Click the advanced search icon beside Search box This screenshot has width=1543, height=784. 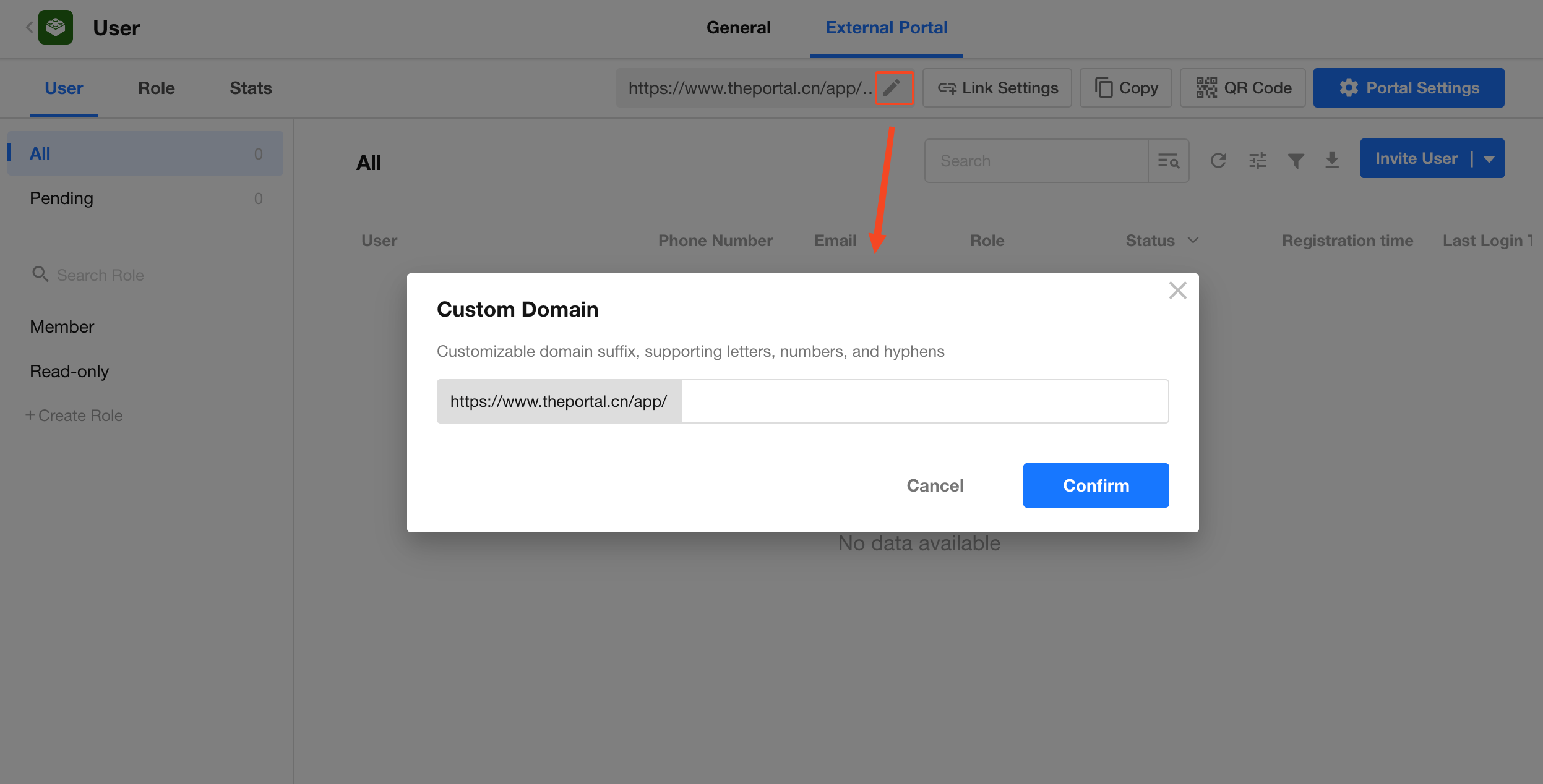1168,161
